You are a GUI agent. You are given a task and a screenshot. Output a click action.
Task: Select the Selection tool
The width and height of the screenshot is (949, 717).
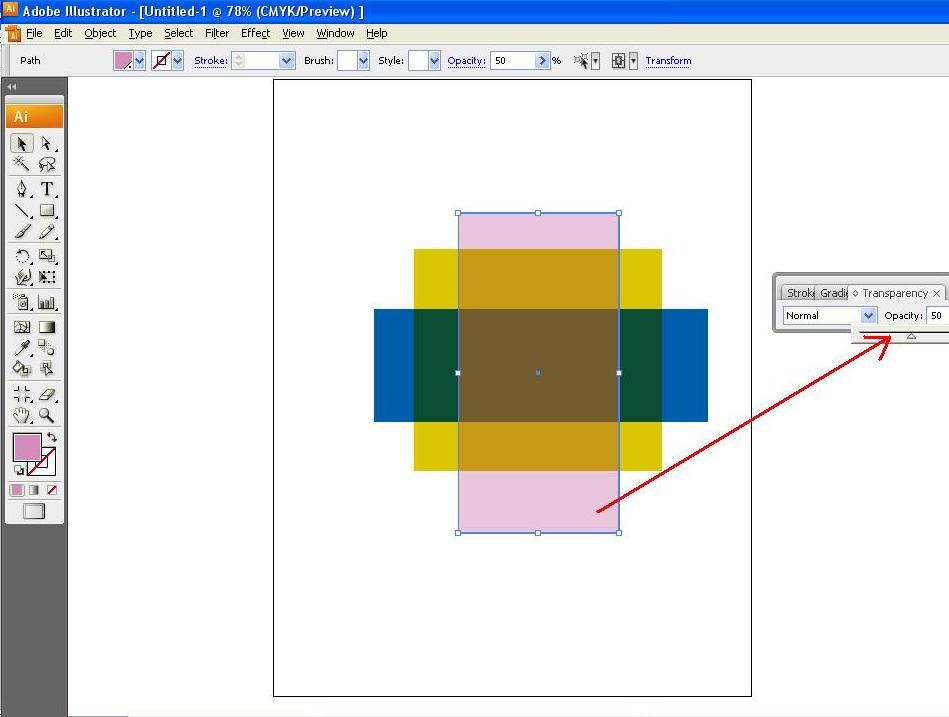tap(20, 145)
